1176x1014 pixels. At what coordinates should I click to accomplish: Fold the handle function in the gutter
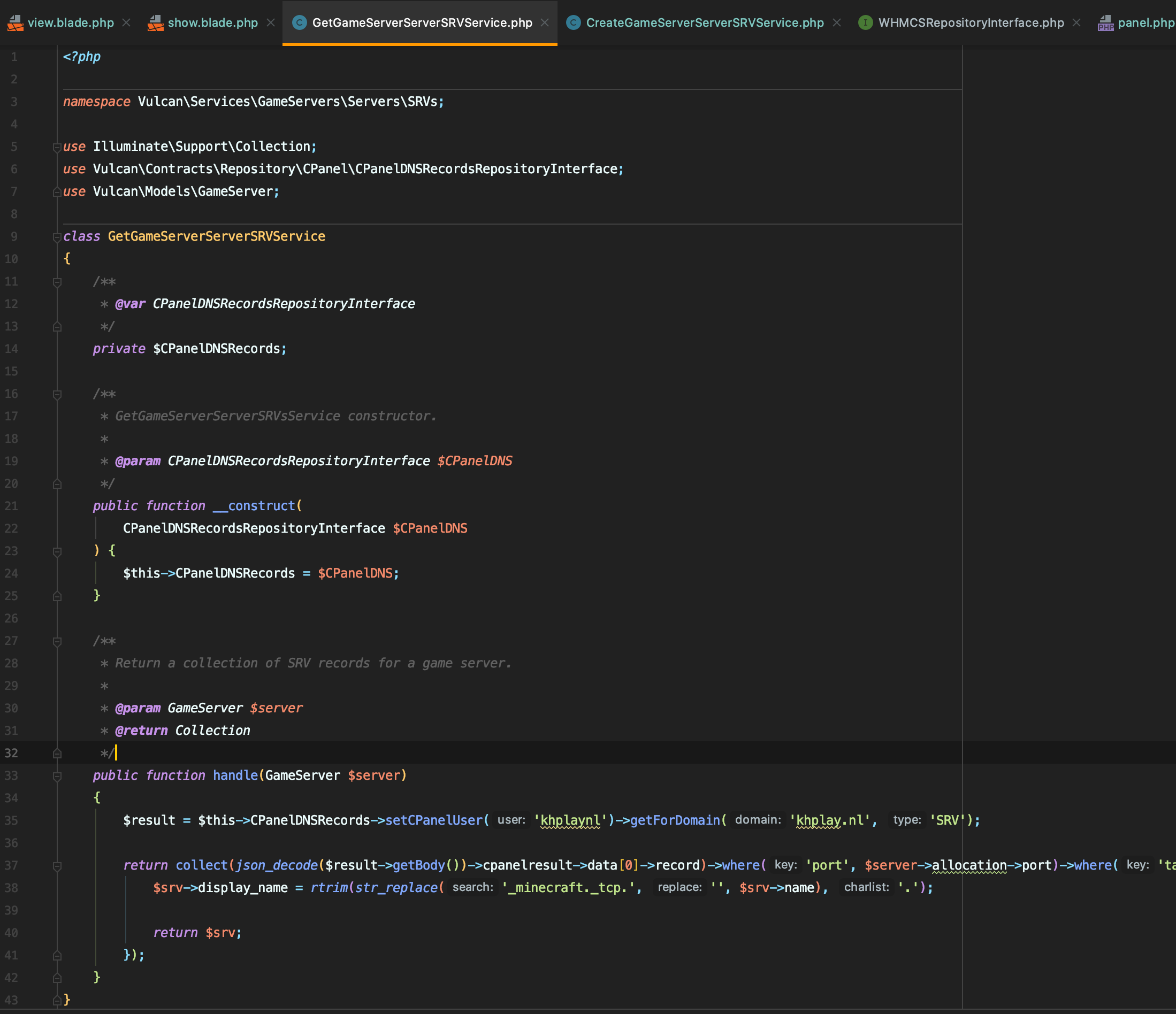(x=57, y=776)
